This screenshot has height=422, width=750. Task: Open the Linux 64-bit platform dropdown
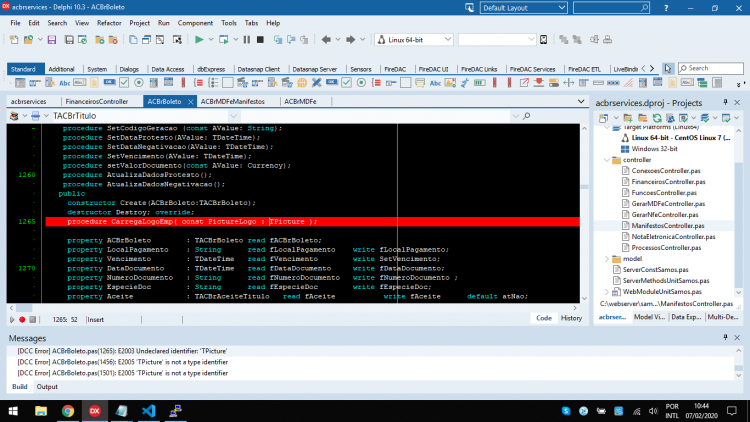point(414,40)
